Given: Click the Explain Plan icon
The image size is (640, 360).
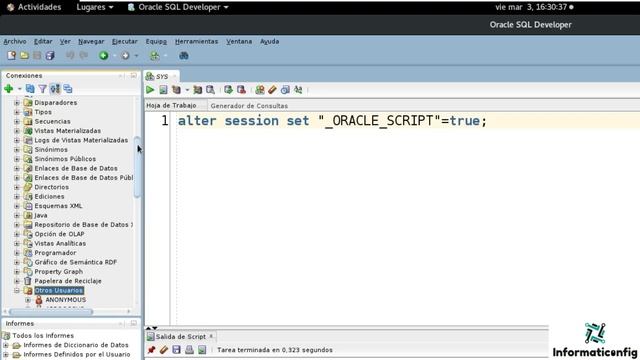Looking at the screenshot, I should point(176,90).
